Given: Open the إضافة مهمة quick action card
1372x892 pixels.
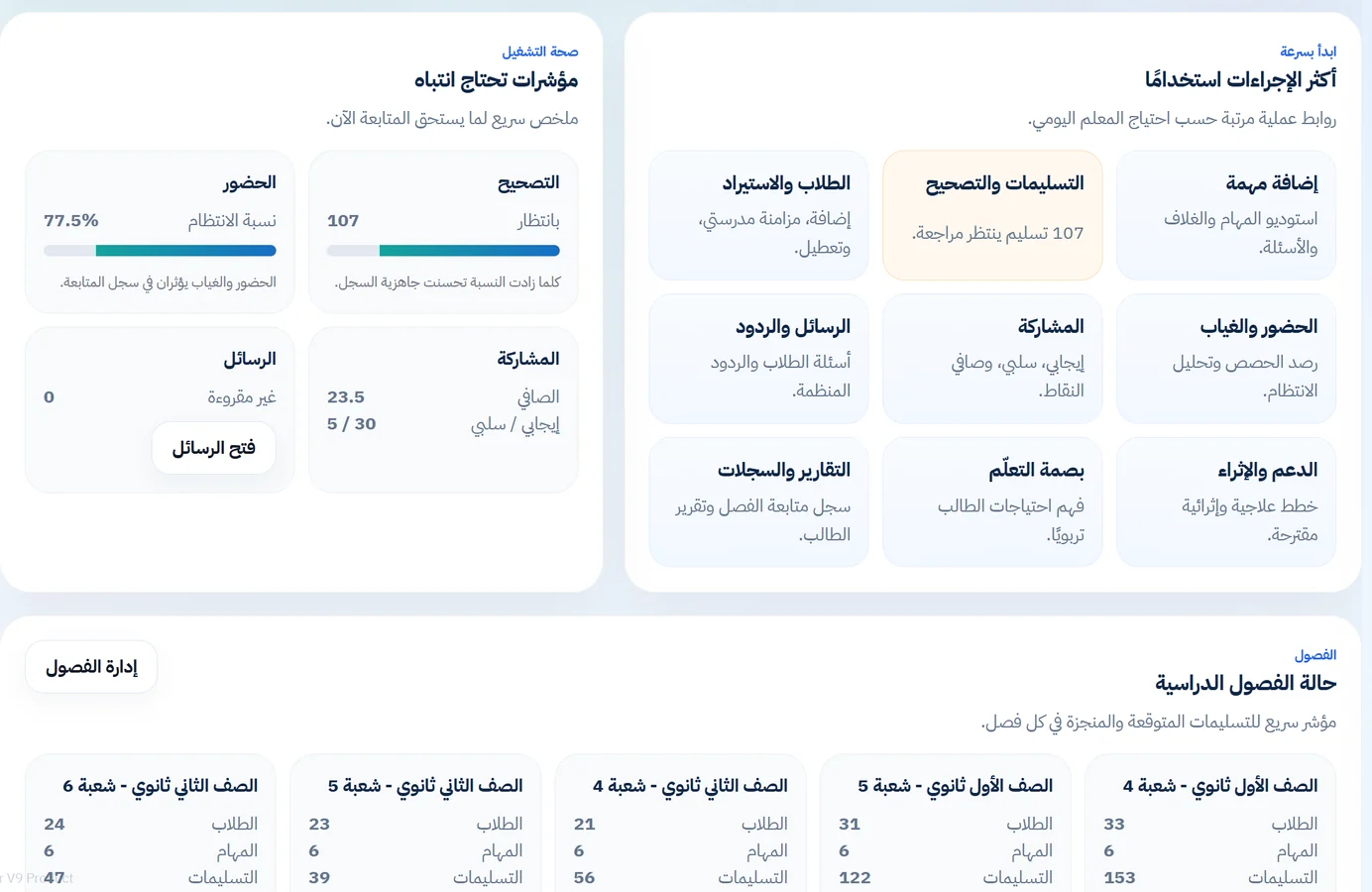Looking at the screenshot, I should 1225,215.
